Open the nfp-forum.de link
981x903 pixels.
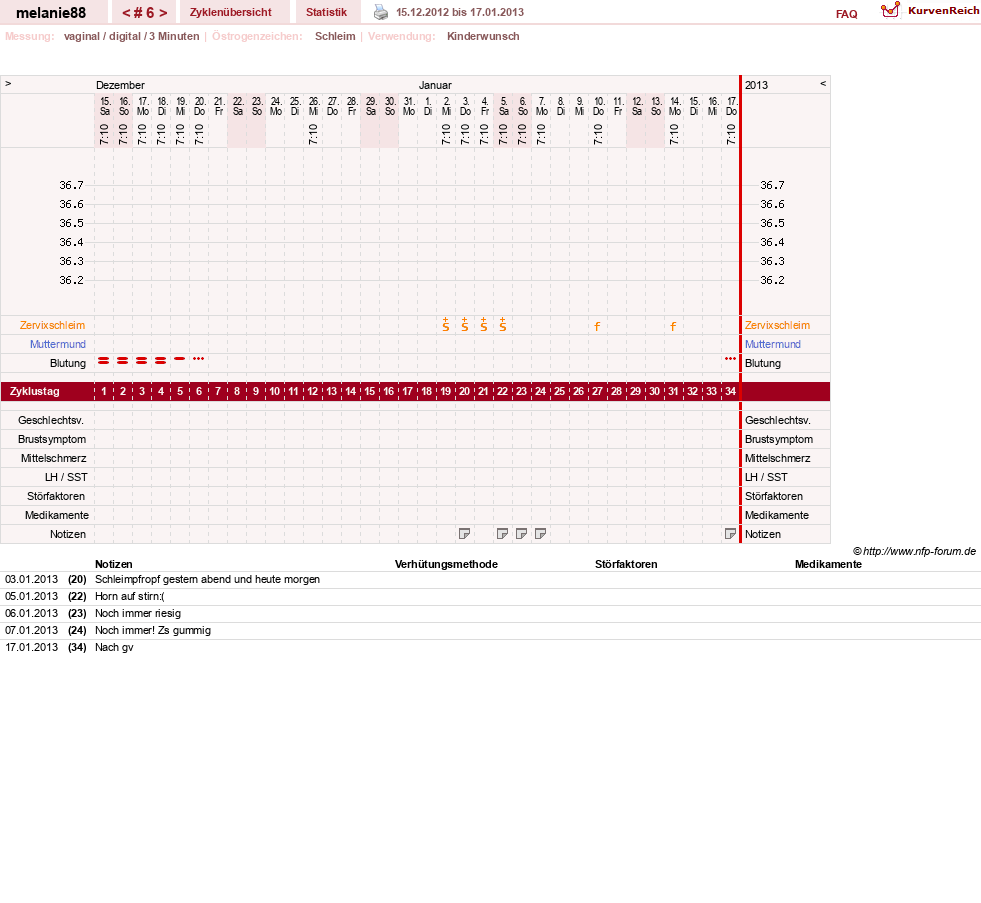(x=919, y=551)
